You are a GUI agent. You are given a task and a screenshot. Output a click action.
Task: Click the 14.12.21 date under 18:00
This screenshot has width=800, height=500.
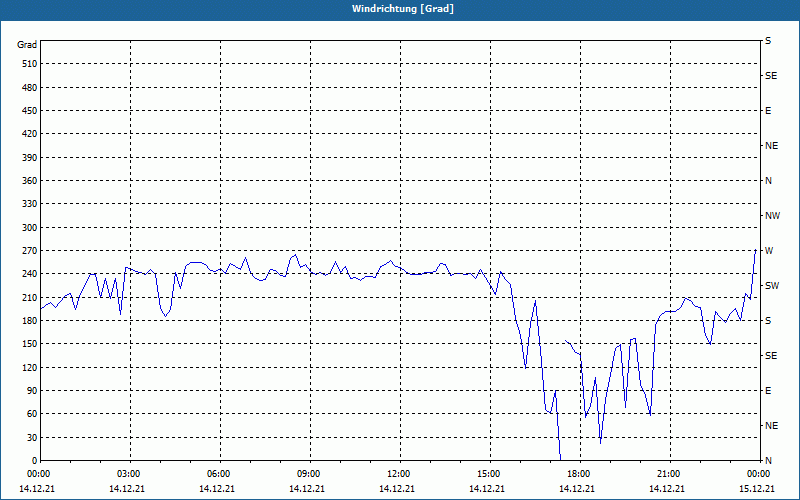click(577, 488)
